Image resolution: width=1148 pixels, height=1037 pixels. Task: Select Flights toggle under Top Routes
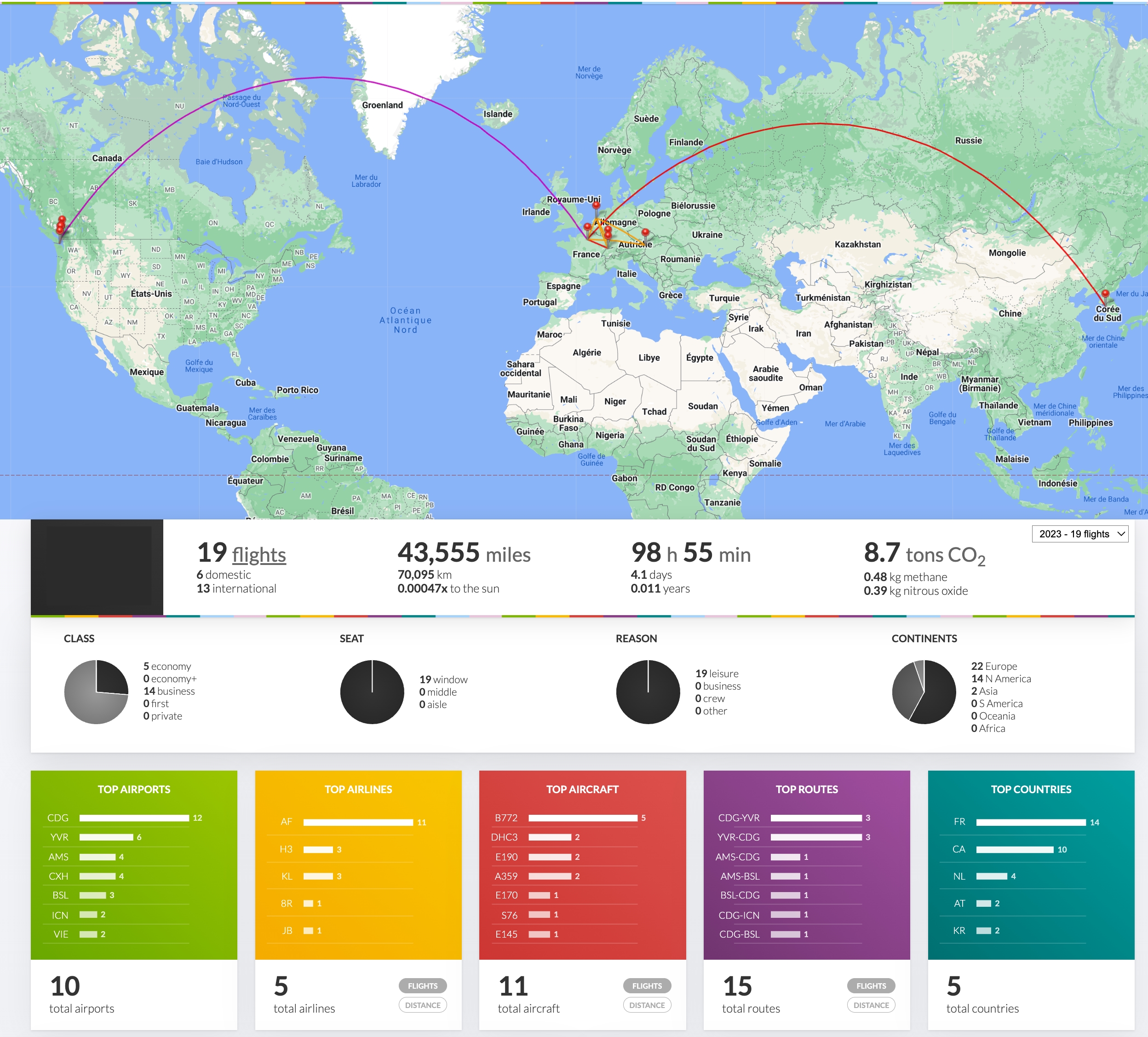871,986
